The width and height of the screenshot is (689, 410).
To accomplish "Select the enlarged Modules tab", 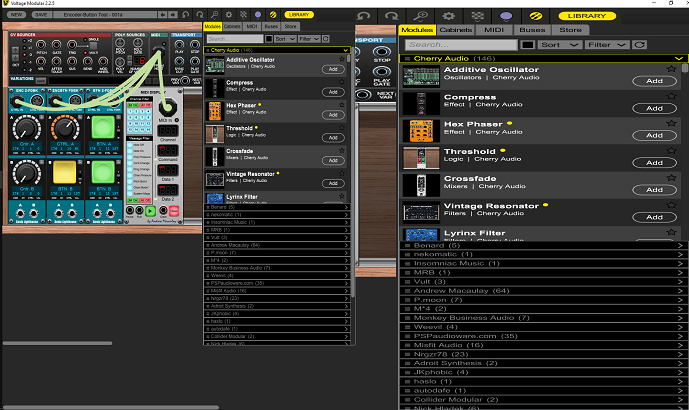I will 417,30.
